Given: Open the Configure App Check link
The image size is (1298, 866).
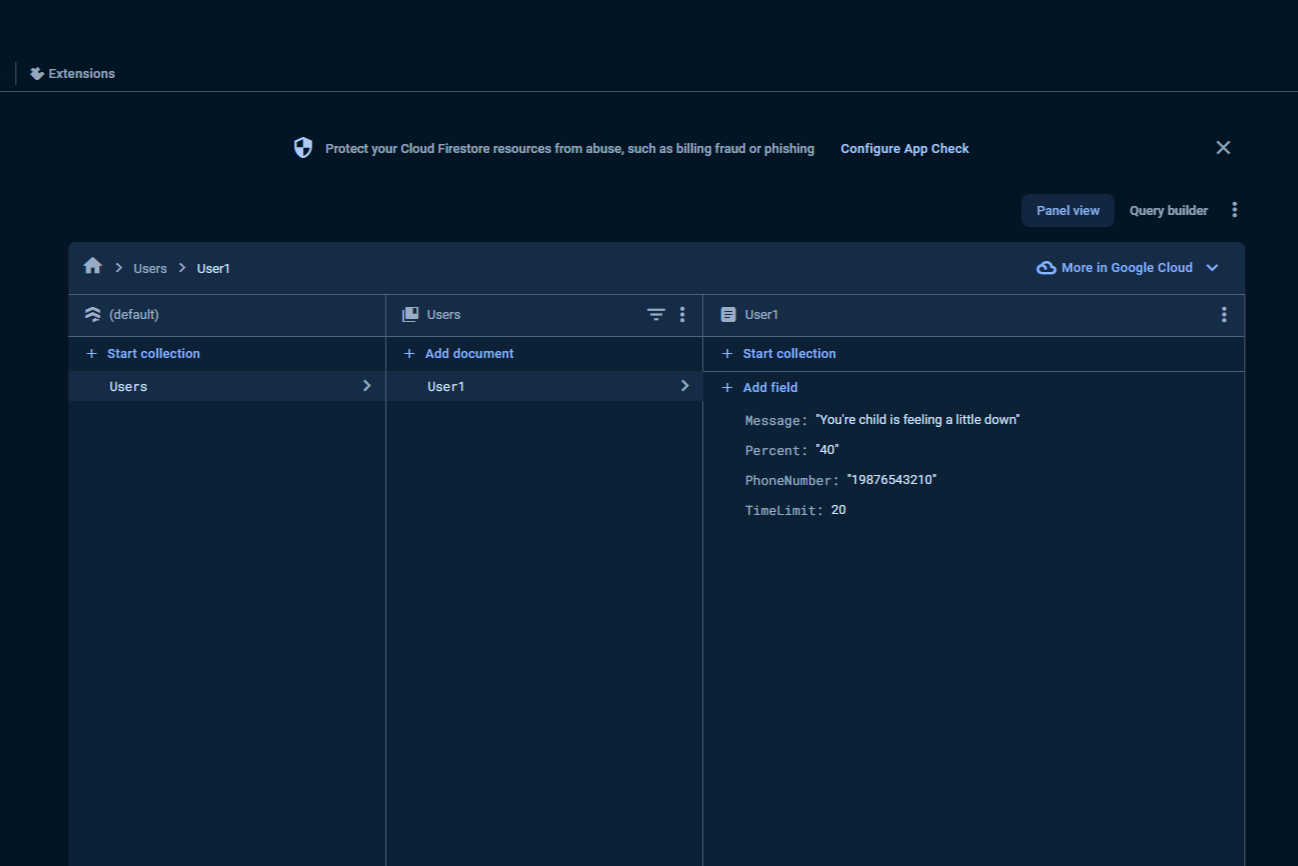Looking at the screenshot, I should (x=905, y=148).
